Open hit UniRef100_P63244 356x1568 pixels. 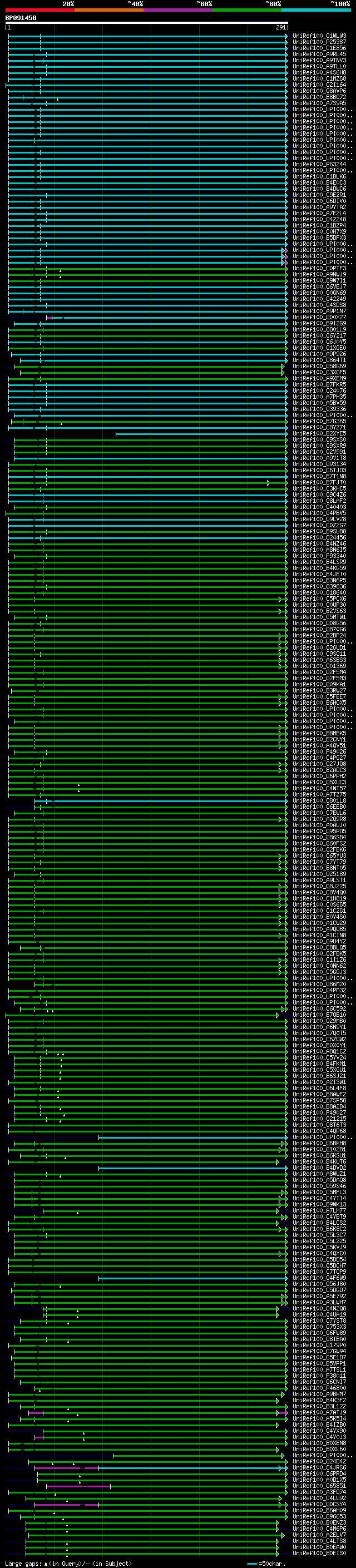coord(319,164)
